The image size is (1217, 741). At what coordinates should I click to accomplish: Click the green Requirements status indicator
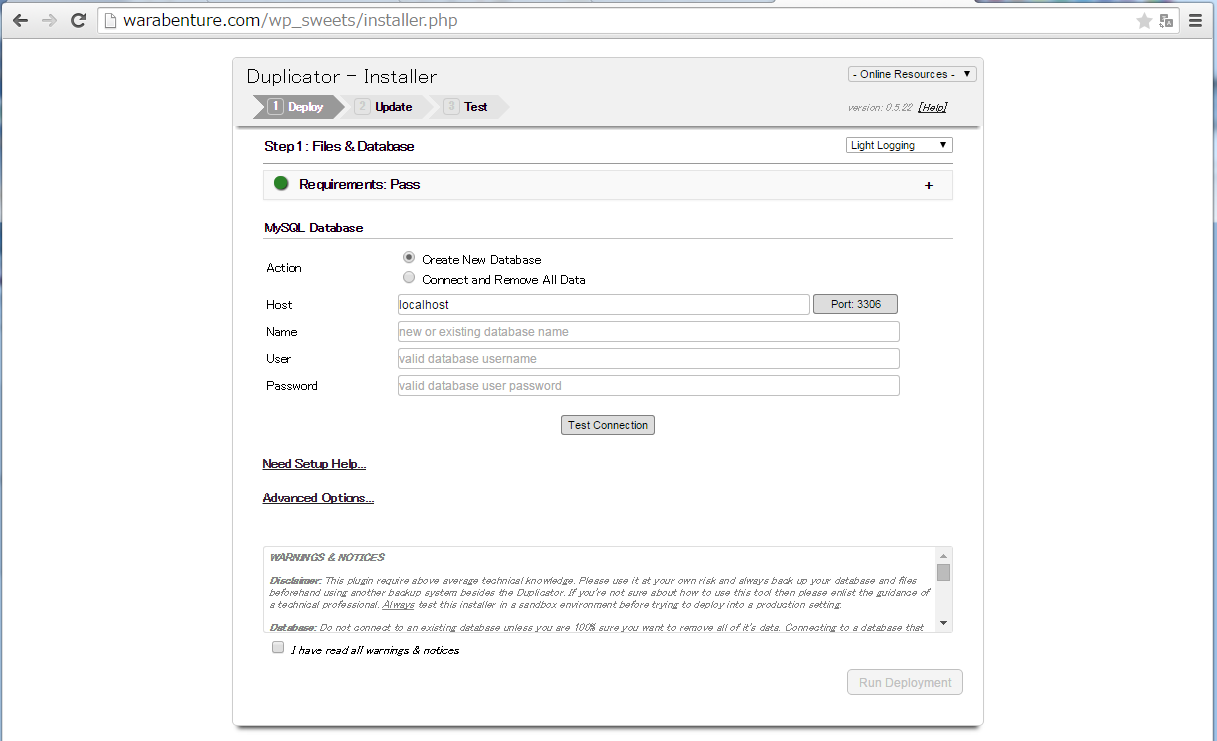(281, 184)
